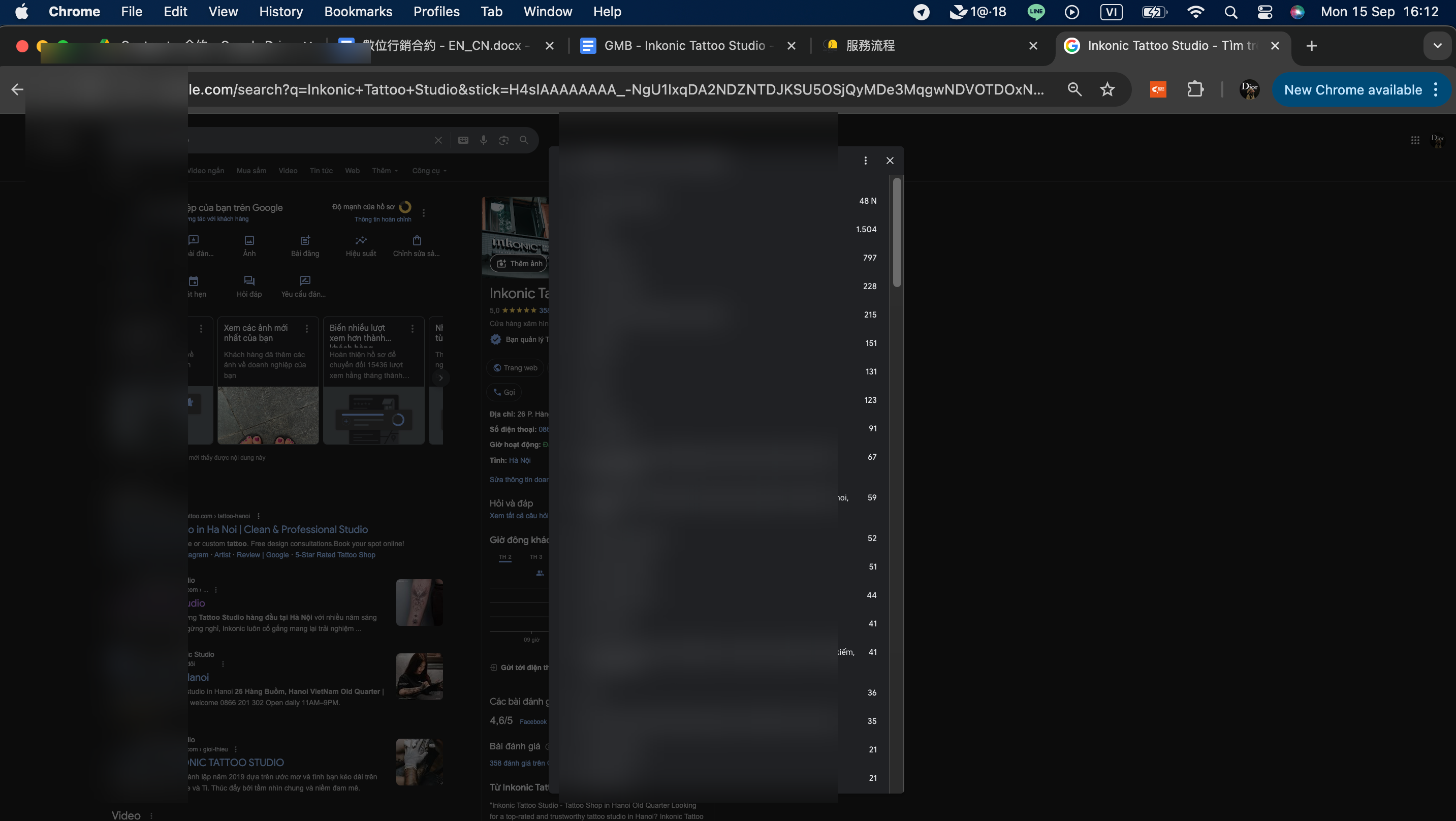
Task: Open the three-dot menu beside Độ mạnh của hồ sơ
Action: click(424, 213)
